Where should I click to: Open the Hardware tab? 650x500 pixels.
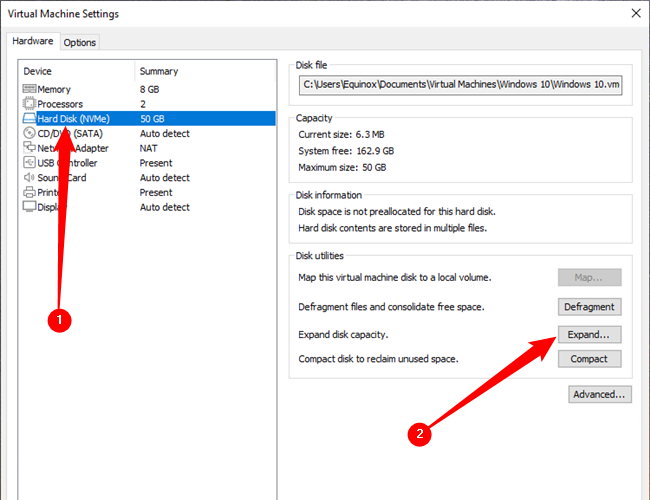(x=33, y=41)
